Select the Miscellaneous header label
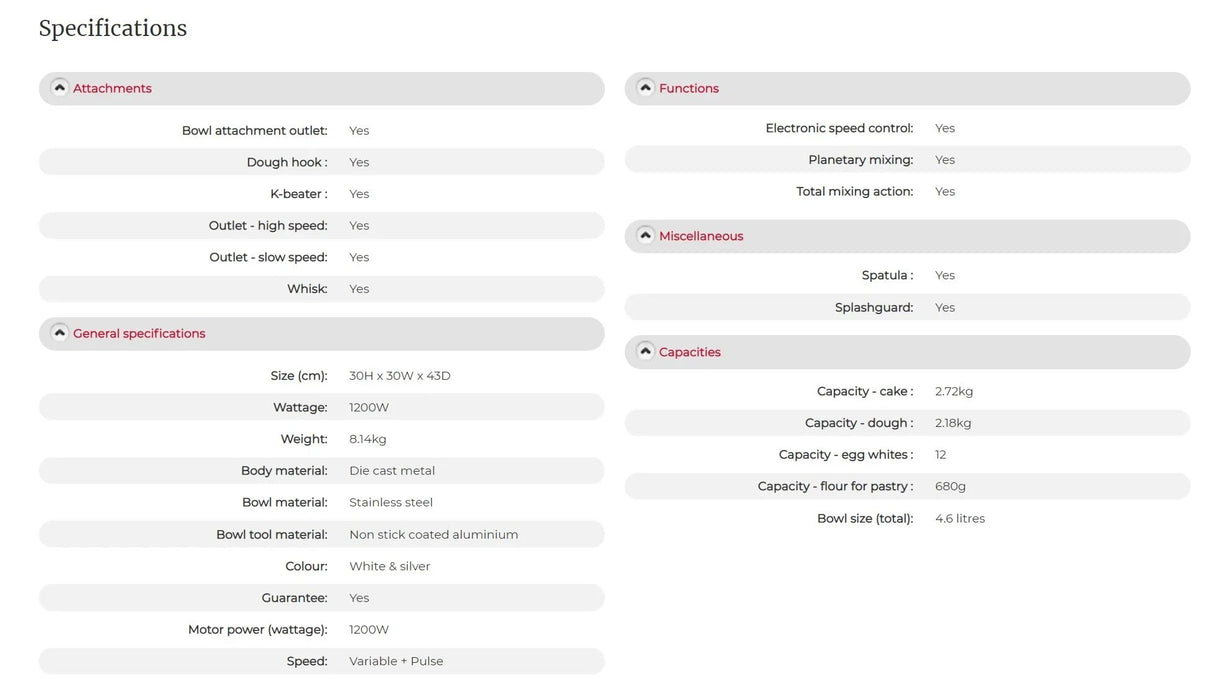This screenshot has height=700, width=1232. tap(700, 236)
